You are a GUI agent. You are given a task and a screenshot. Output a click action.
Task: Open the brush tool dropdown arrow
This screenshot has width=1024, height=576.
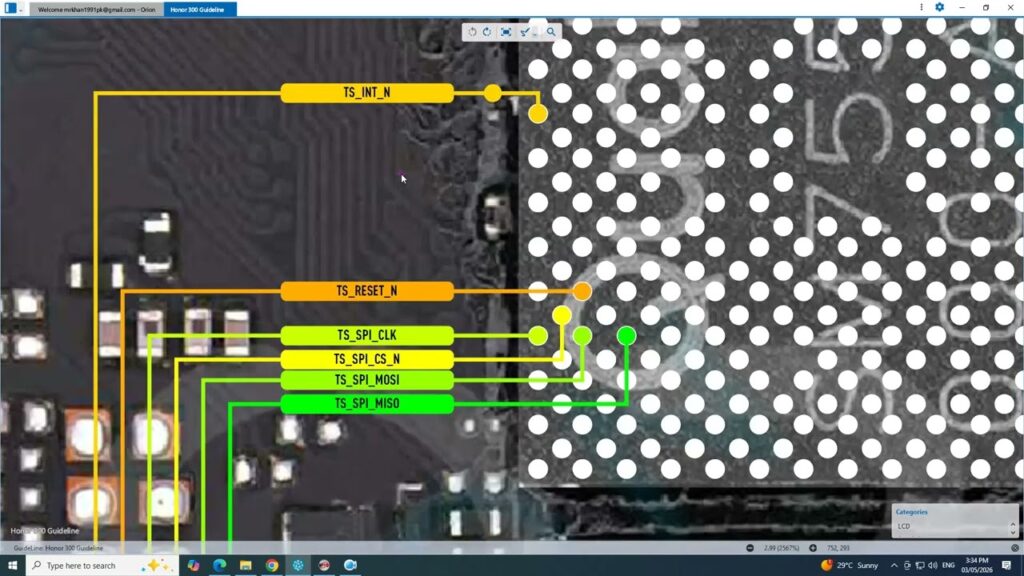tap(534, 33)
